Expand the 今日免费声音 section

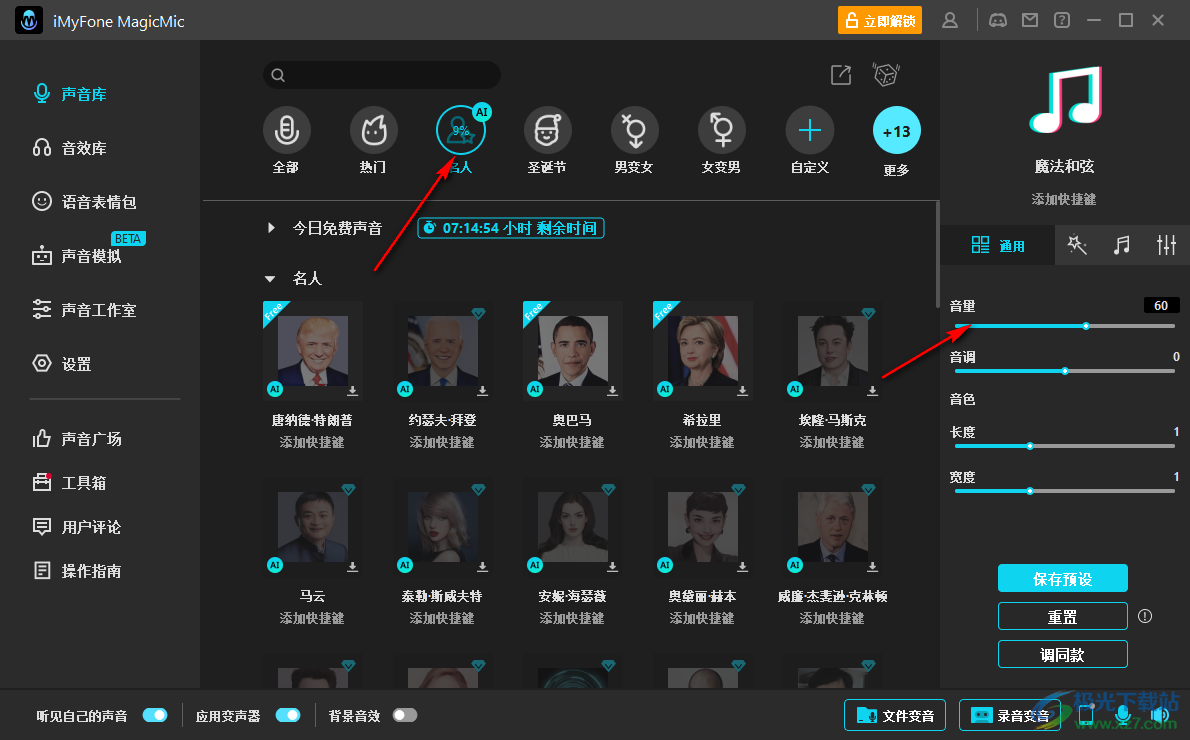[271, 228]
